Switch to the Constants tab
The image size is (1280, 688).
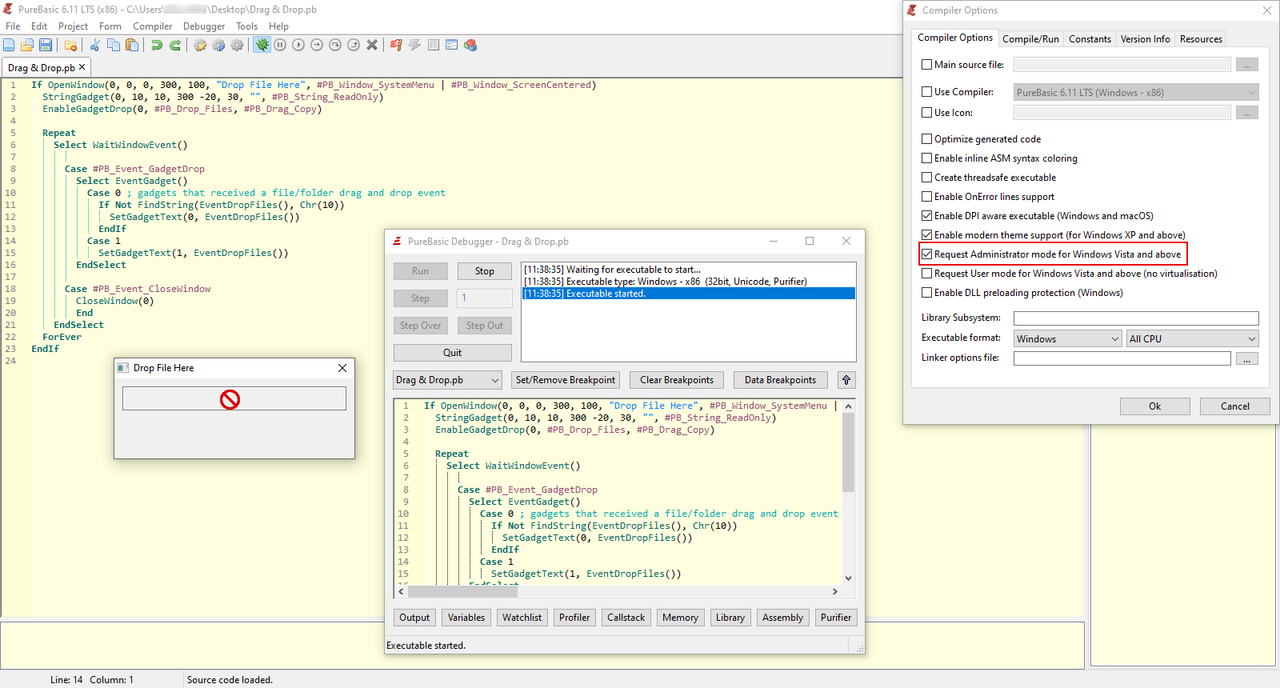[x=1089, y=39]
